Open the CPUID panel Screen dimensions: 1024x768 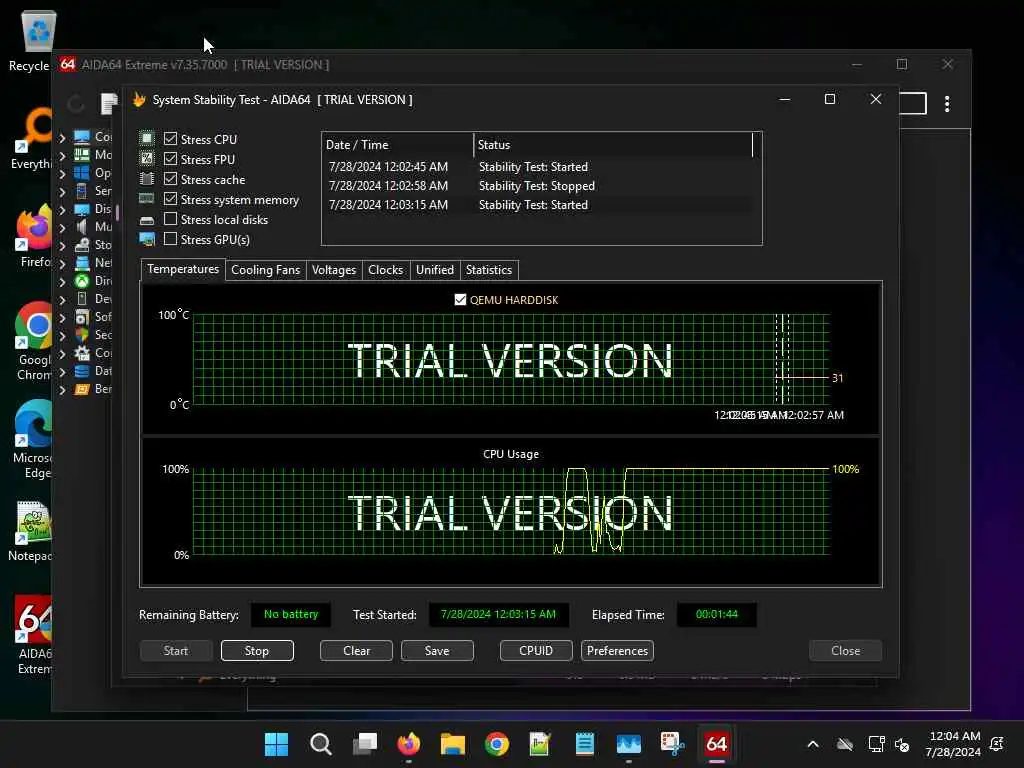(536, 650)
